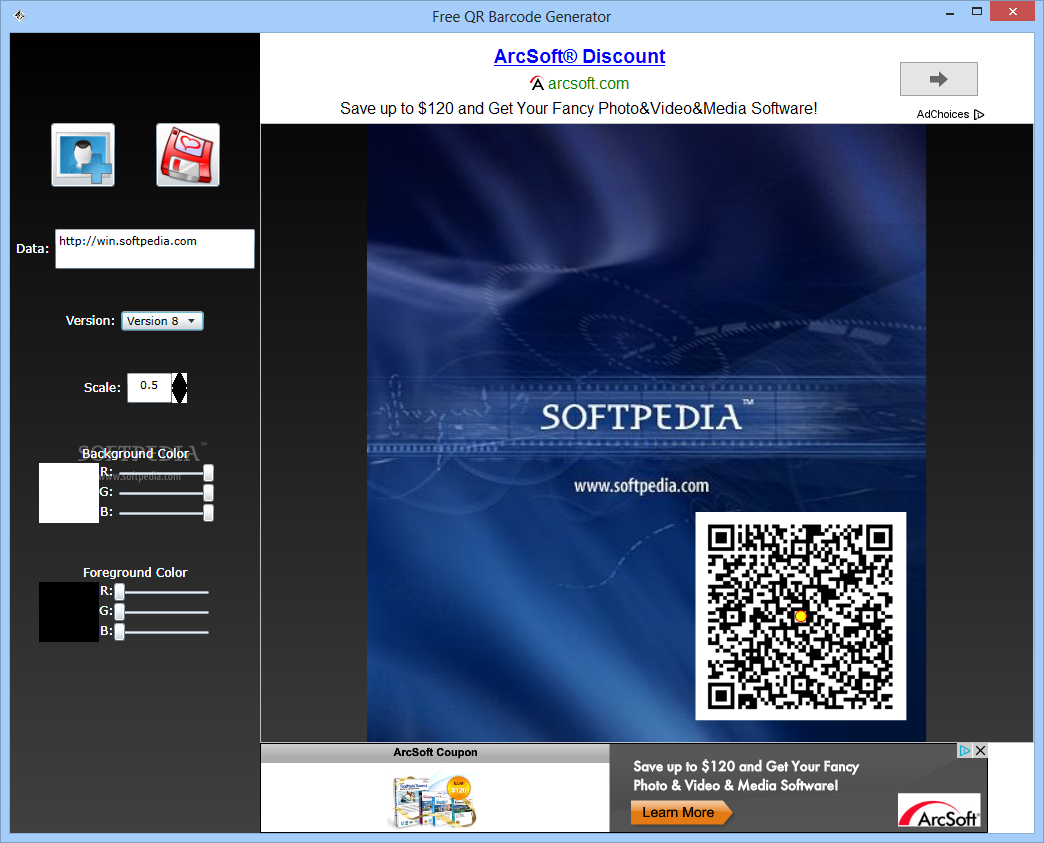Click the arrow button in top ad
Screen dimensions: 1044x843
tap(939, 79)
